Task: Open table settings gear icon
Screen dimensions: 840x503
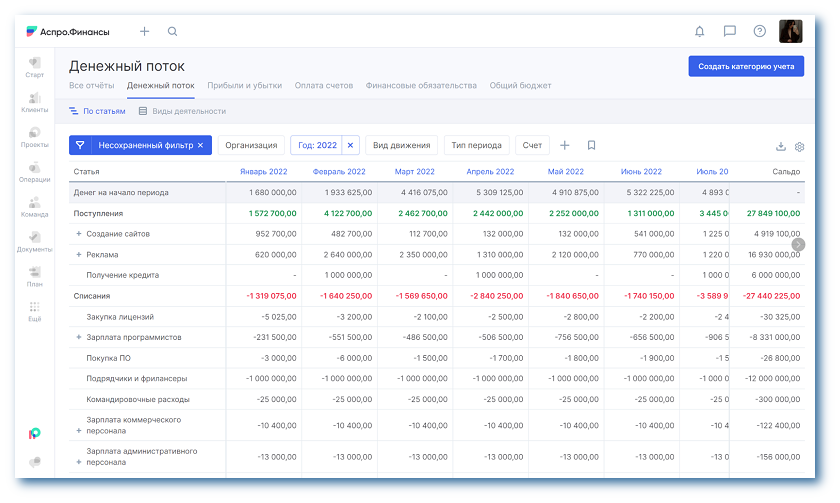Action: [x=799, y=146]
